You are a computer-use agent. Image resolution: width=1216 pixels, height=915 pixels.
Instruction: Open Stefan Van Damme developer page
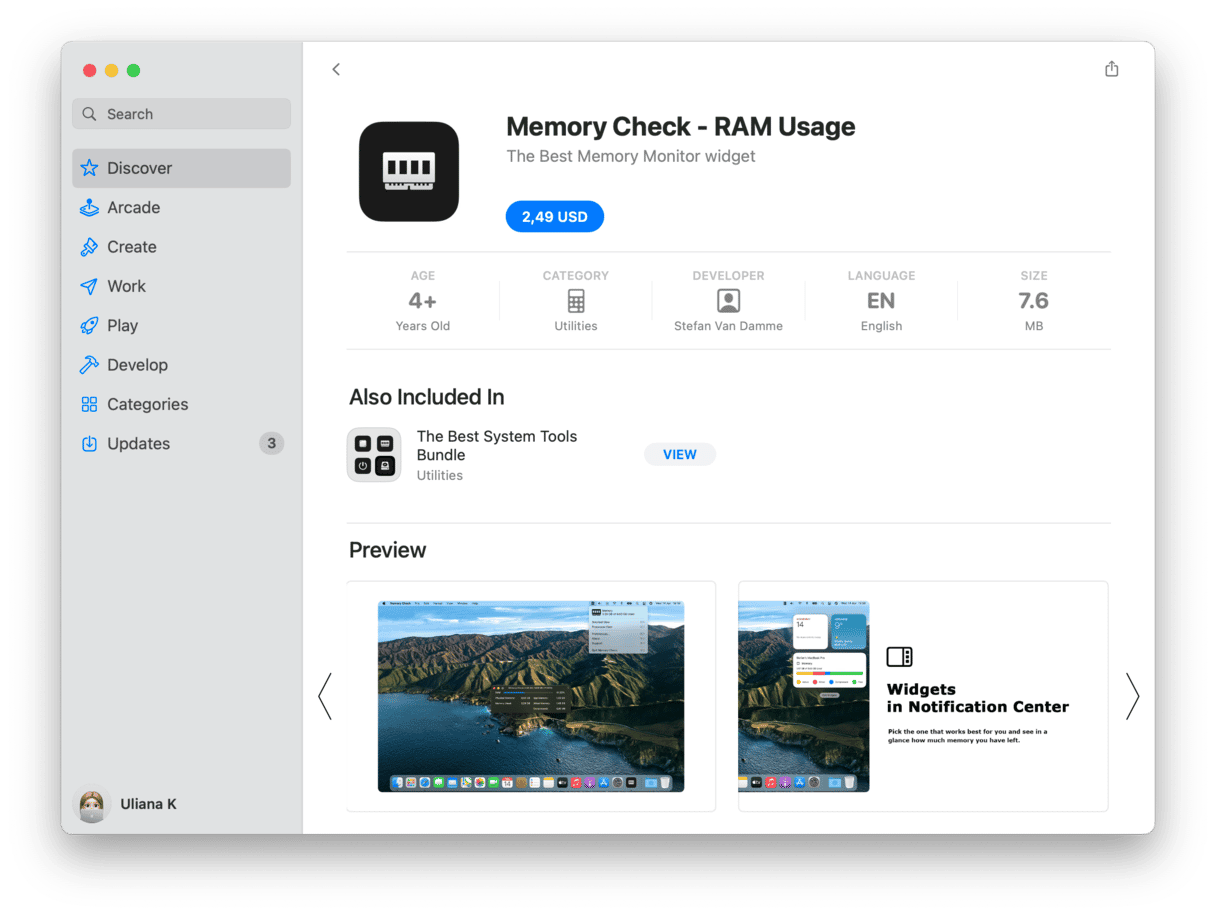728,326
